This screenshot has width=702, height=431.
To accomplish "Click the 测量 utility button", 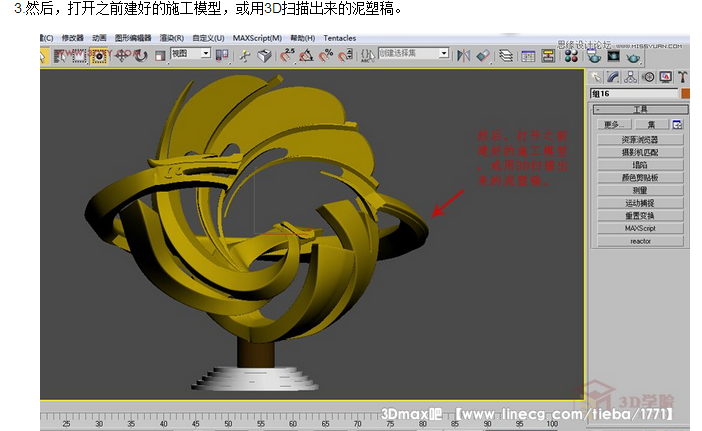I will tap(640, 190).
